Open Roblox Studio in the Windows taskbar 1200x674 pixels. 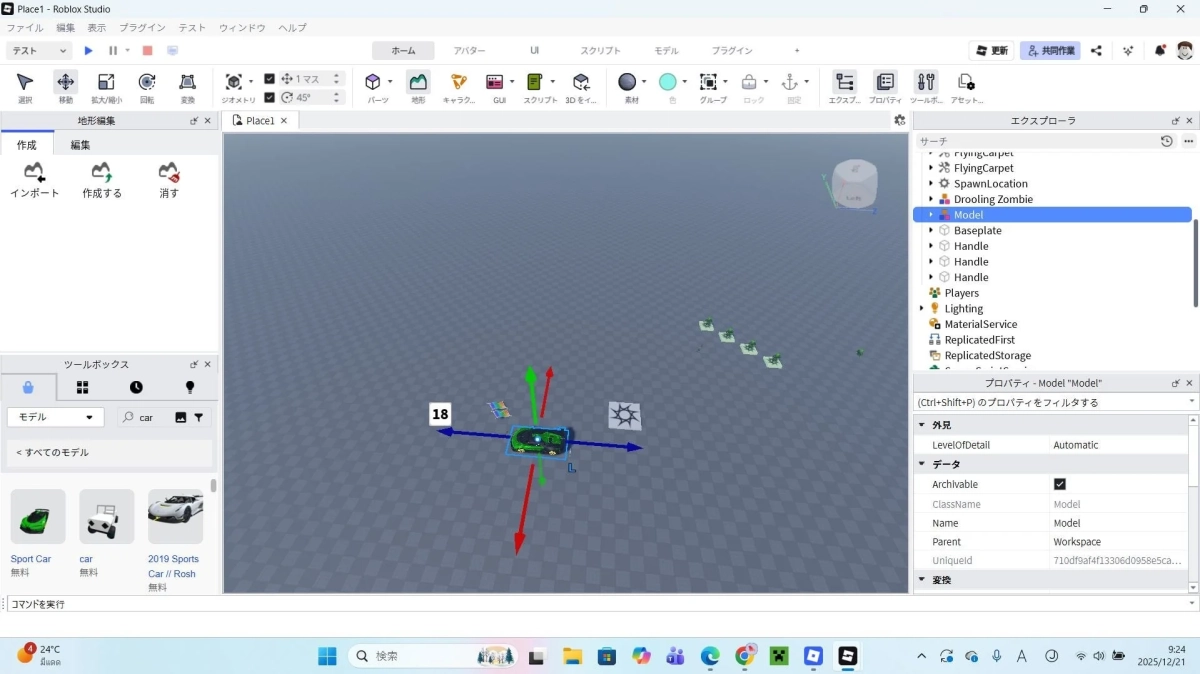(848, 656)
